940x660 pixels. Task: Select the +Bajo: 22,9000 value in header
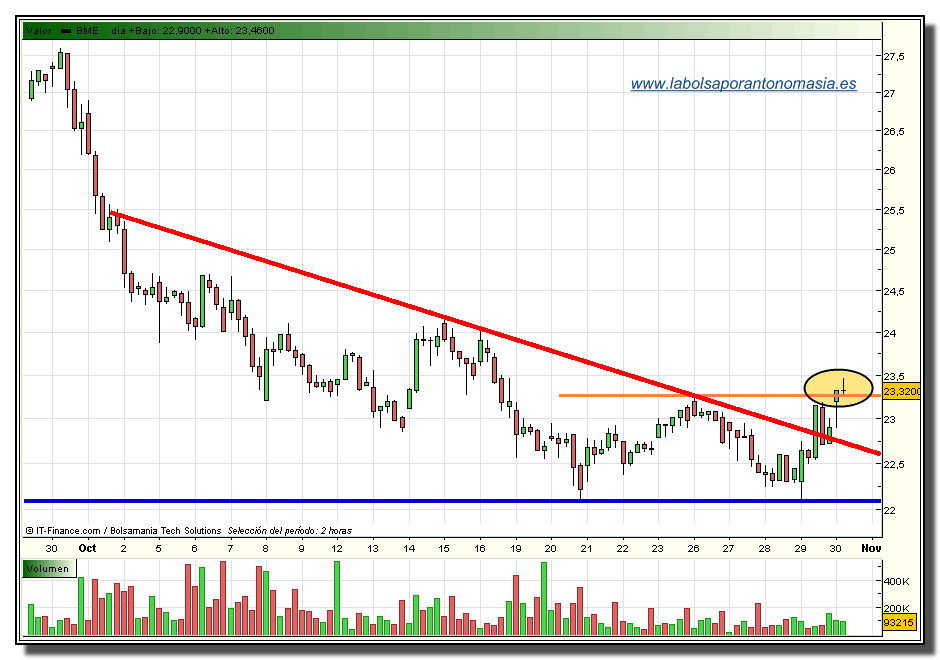click(x=164, y=31)
